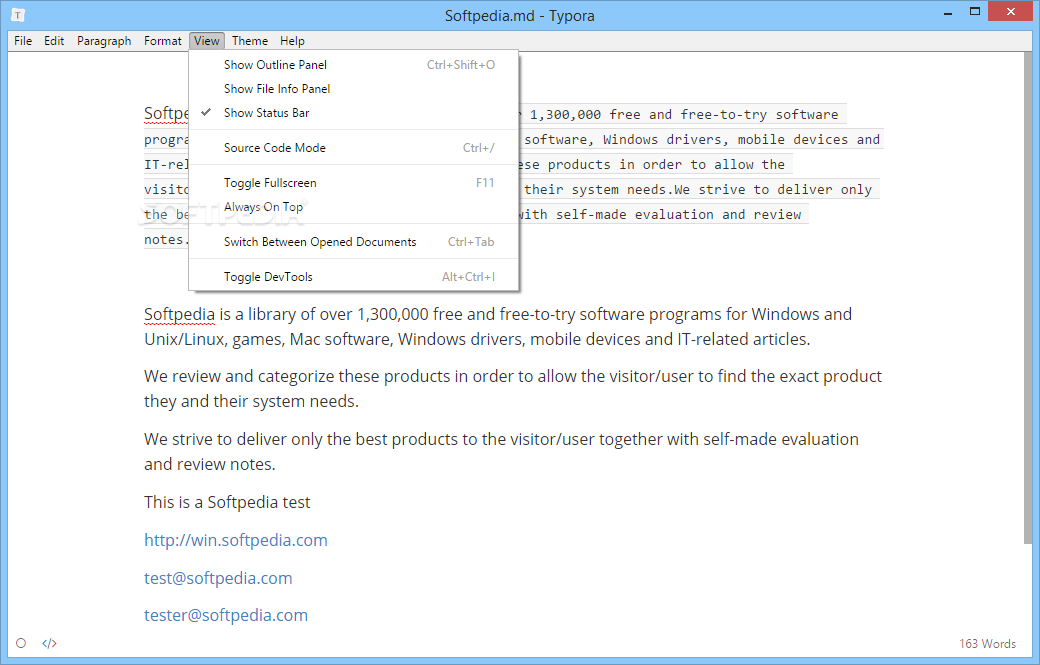Open the File menu
1040x665 pixels.
pos(23,40)
